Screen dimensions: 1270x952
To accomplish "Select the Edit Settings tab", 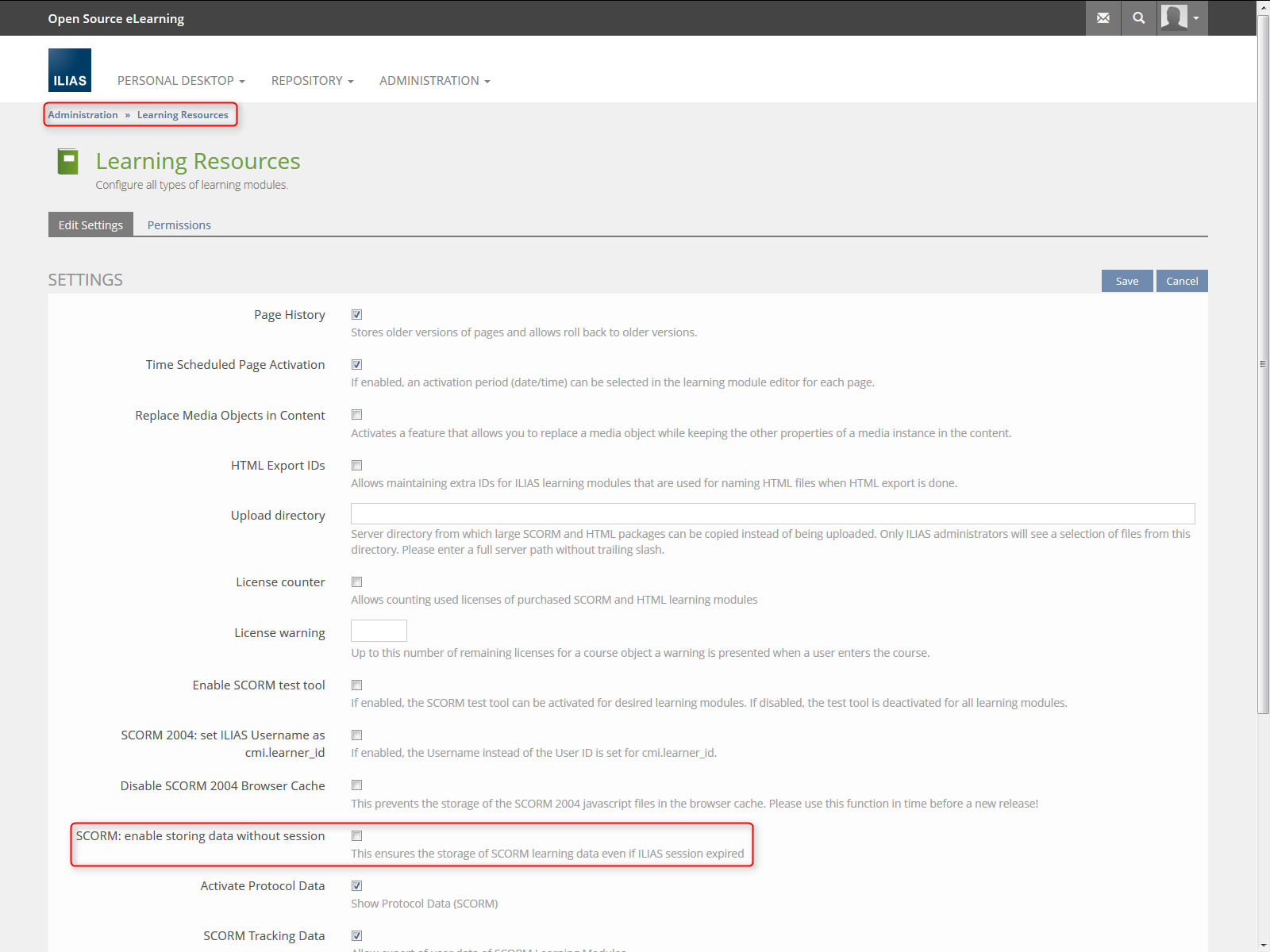I will [90, 225].
